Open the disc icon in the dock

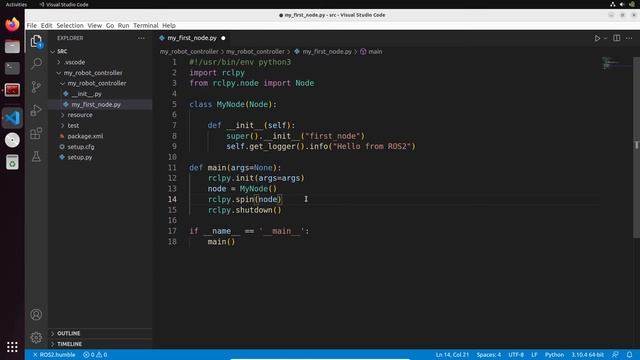[12, 140]
